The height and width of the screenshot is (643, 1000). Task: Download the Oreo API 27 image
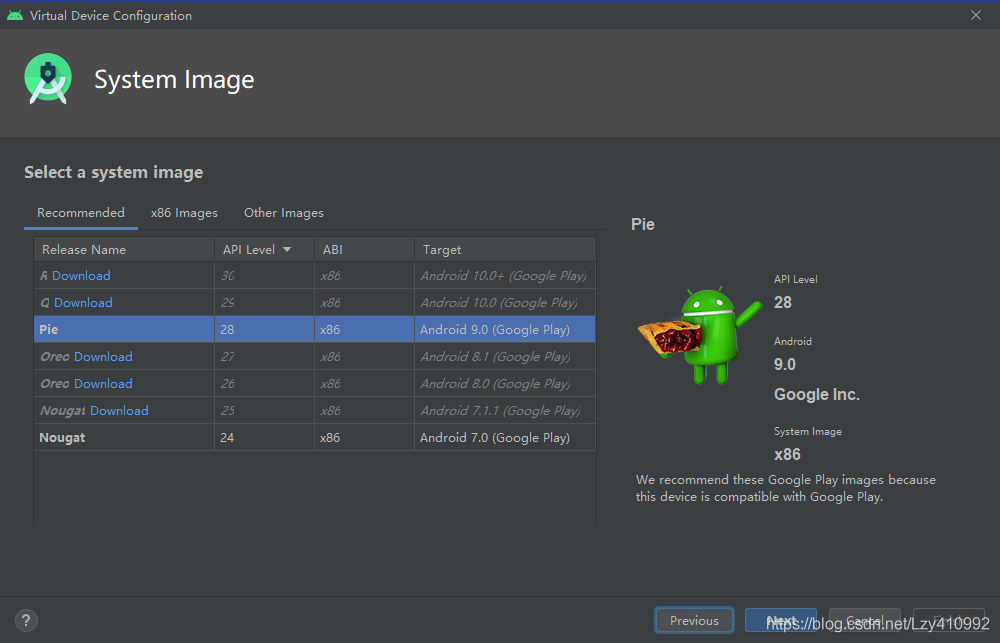point(103,357)
